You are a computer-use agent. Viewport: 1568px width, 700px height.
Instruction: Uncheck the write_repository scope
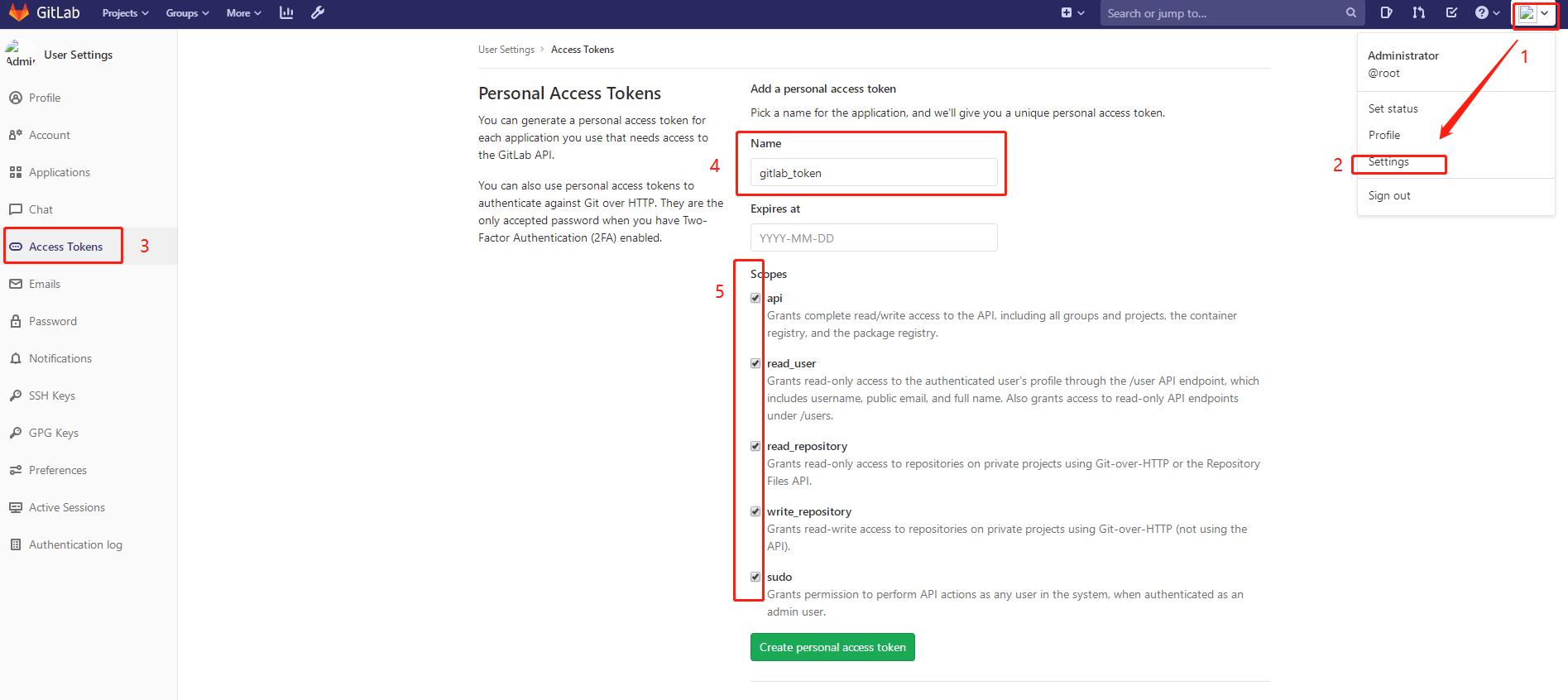point(755,511)
